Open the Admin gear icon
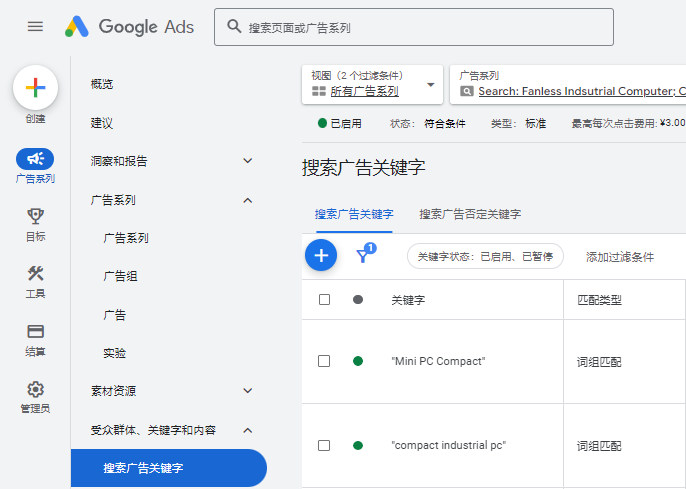Image resolution: width=686 pixels, height=489 pixels. point(35,389)
